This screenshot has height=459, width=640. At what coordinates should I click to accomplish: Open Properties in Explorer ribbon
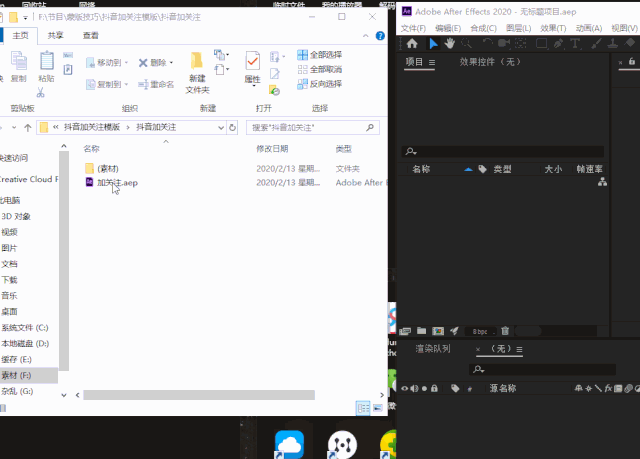[253, 68]
